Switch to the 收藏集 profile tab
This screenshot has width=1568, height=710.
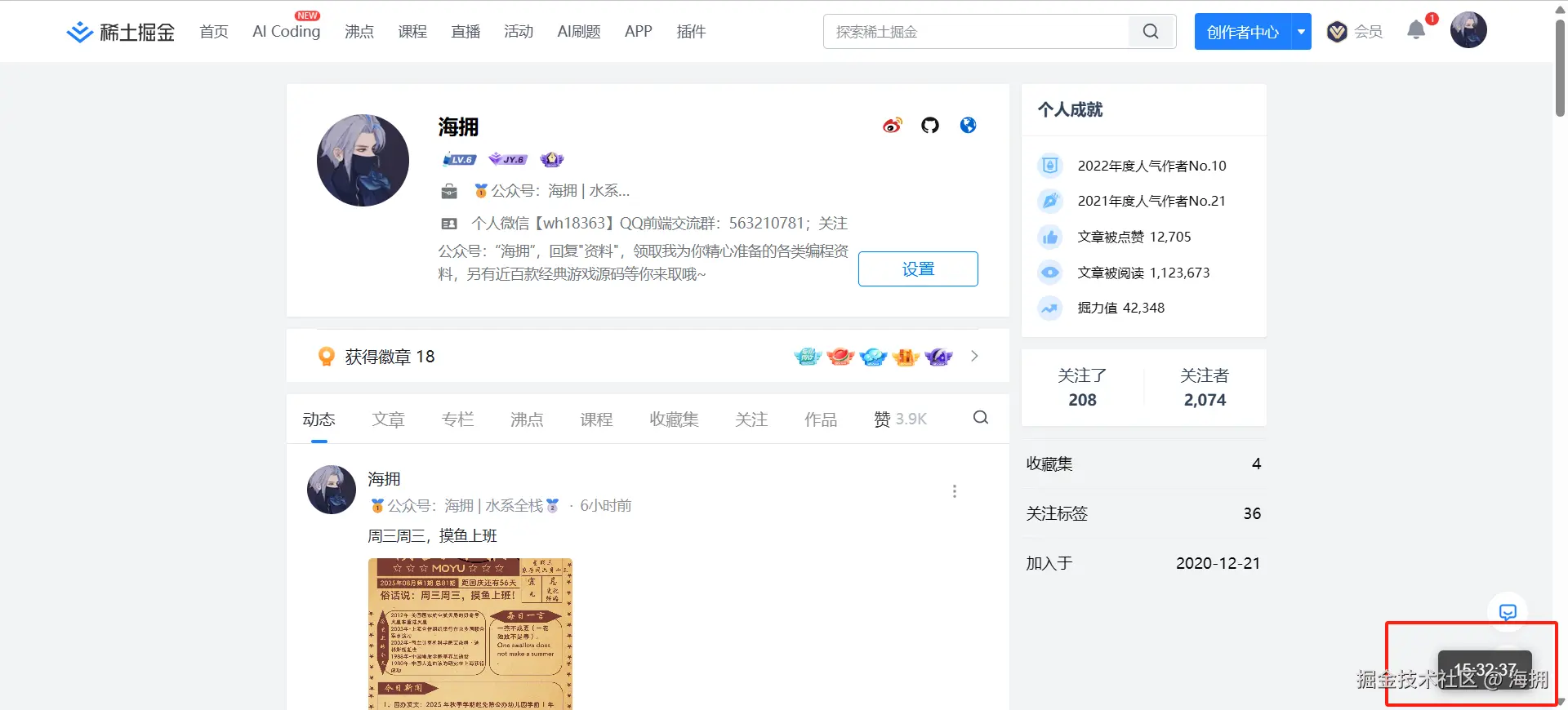674,419
